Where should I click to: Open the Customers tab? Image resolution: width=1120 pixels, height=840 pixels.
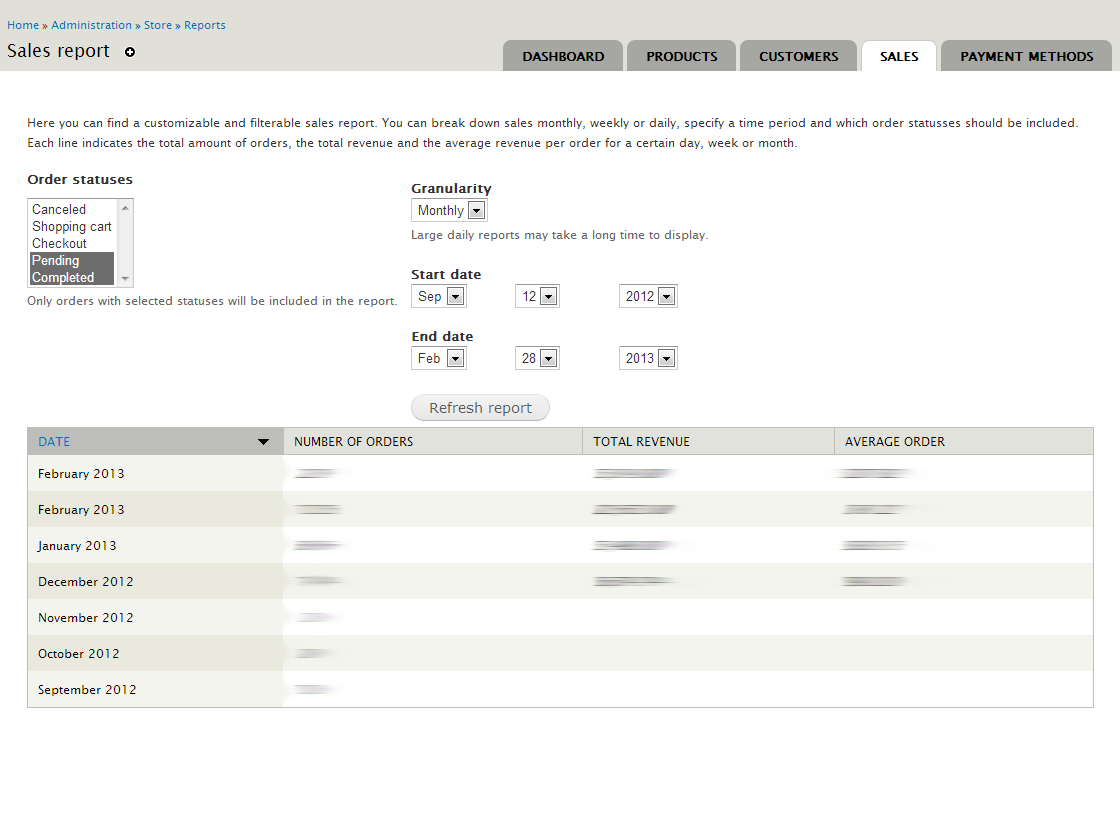tap(798, 57)
